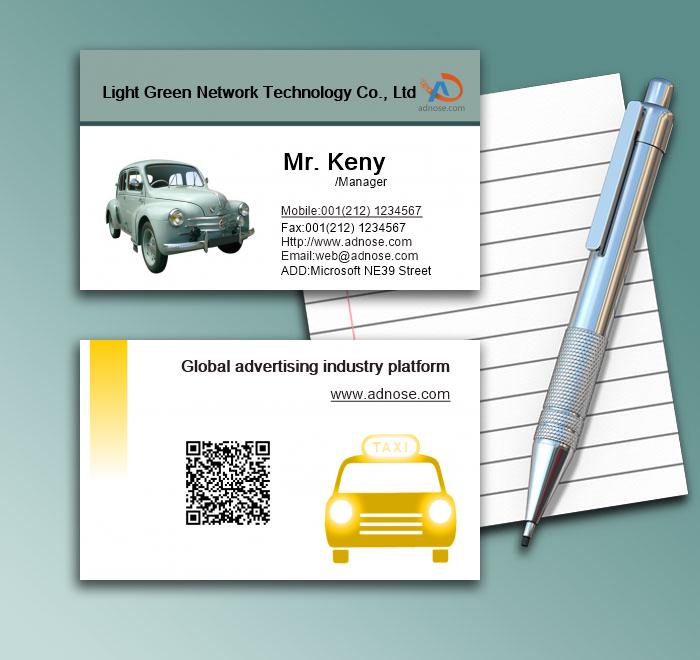Click the adnose.com text under the logo

(x=441, y=108)
